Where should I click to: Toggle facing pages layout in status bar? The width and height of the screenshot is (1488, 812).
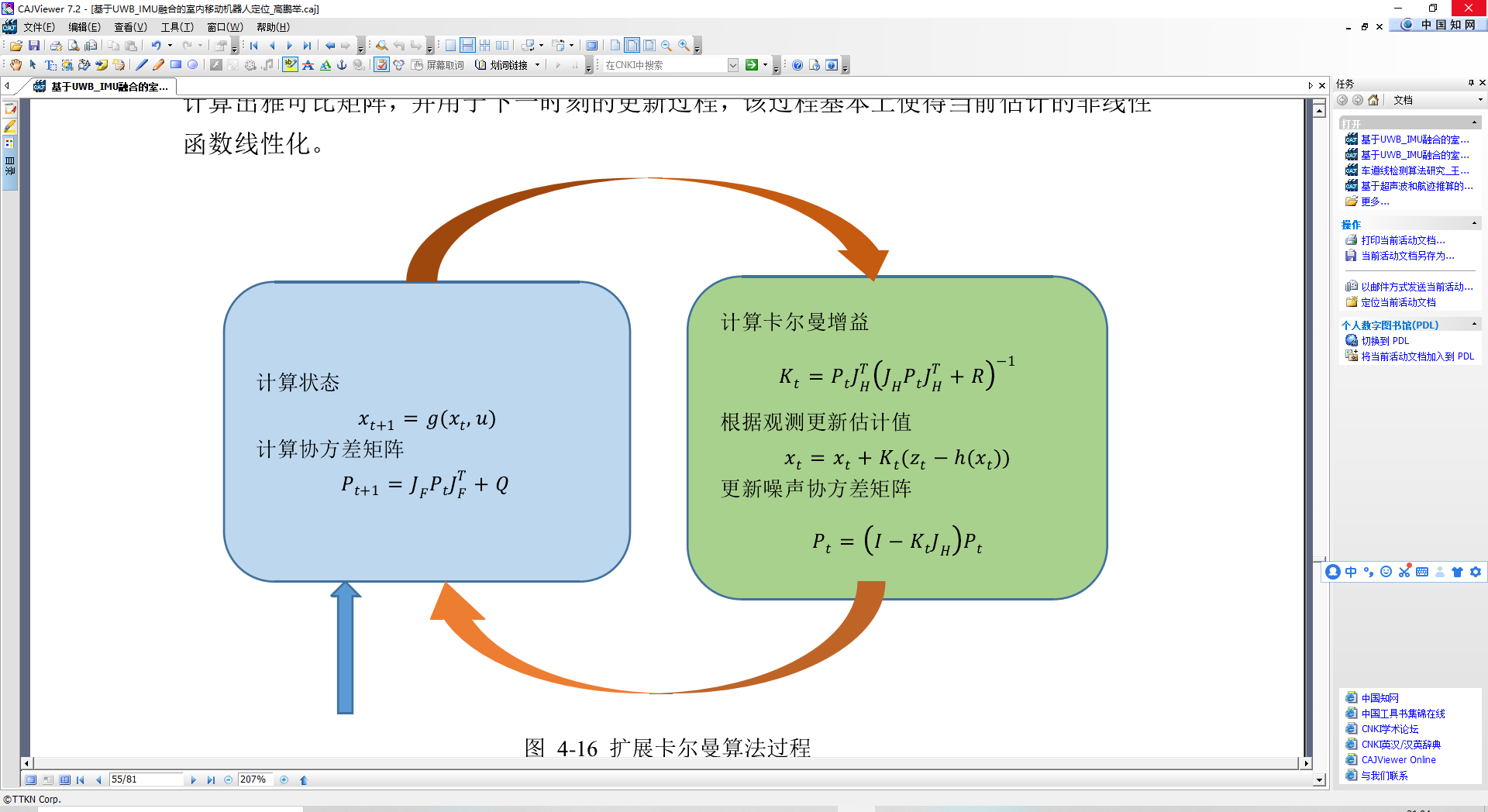[66, 779]
